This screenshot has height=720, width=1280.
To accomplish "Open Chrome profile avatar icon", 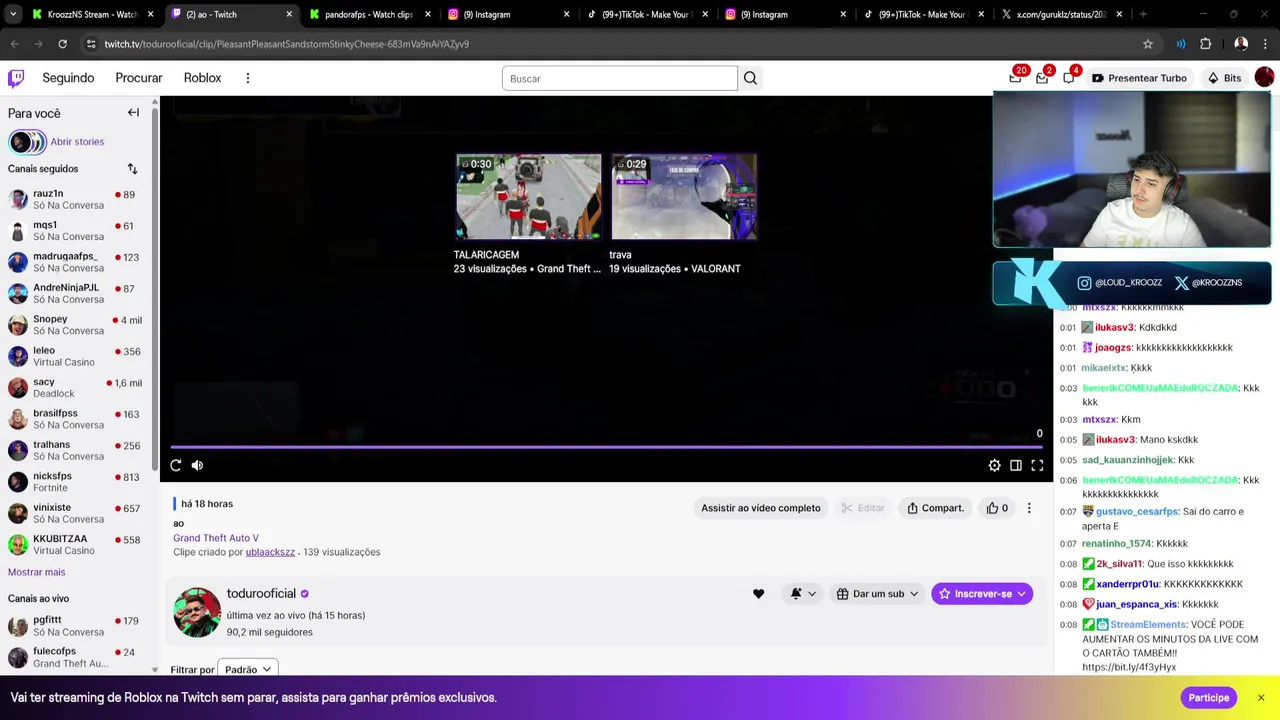I will pyautogui.click(x=1241, y=44).
